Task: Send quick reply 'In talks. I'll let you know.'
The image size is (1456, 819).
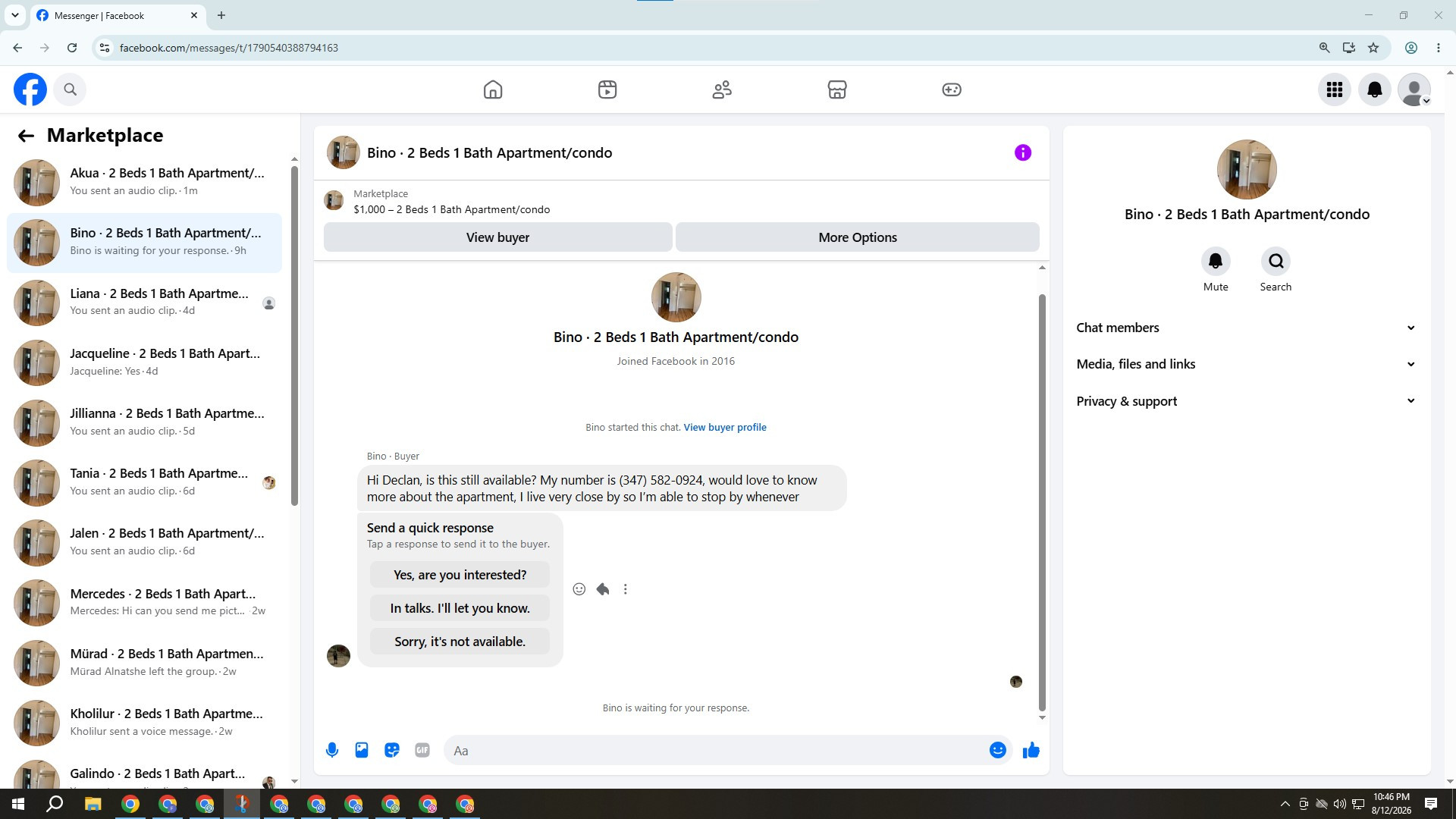Action: 460,608
